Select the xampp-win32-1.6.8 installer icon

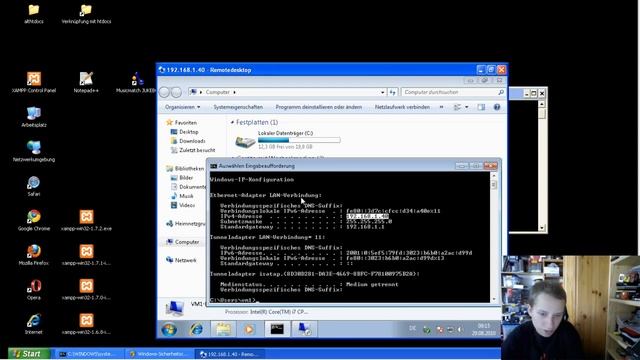(x=86, y=324)
